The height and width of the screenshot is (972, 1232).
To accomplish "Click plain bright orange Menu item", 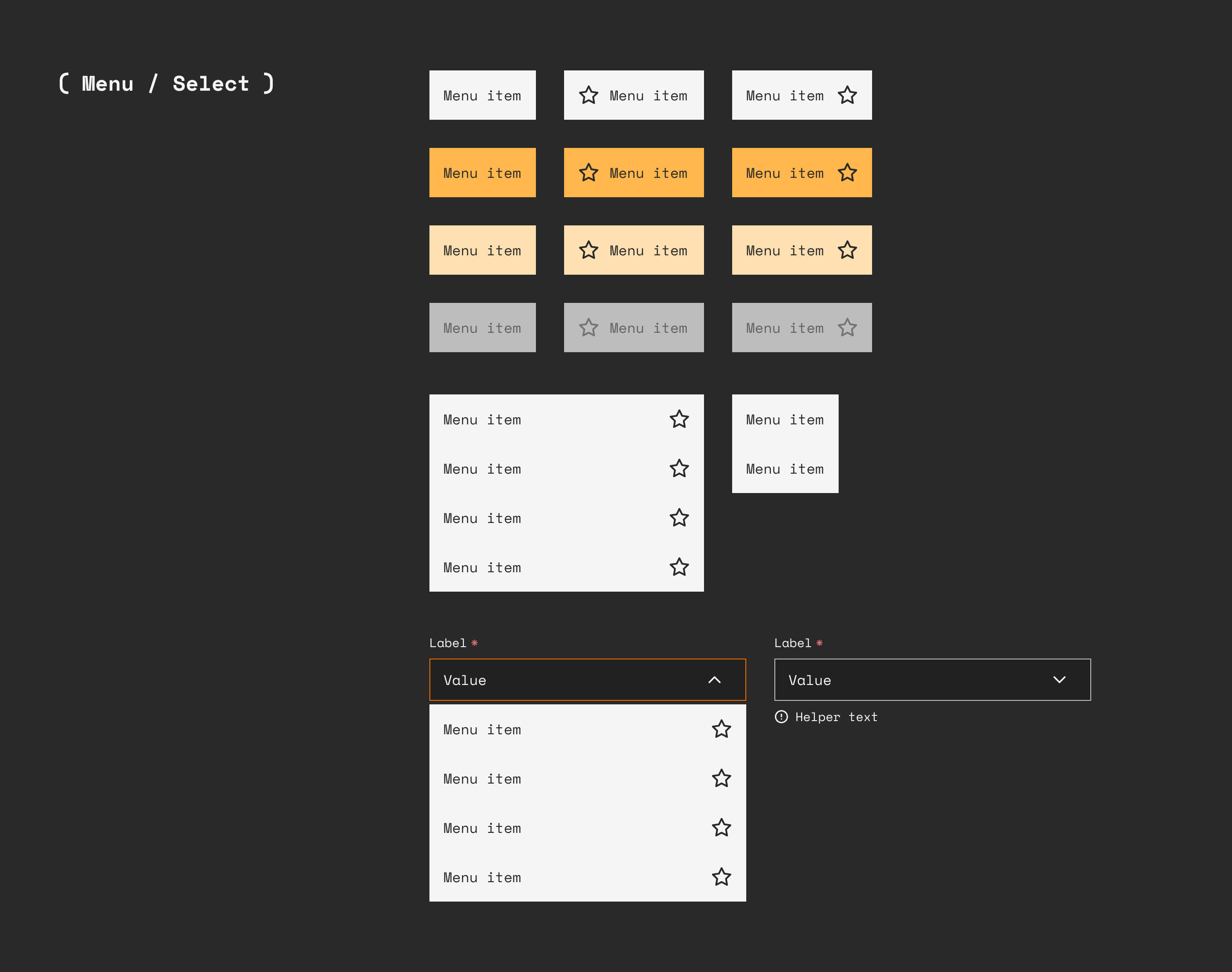I will click(x=482, y=173).
